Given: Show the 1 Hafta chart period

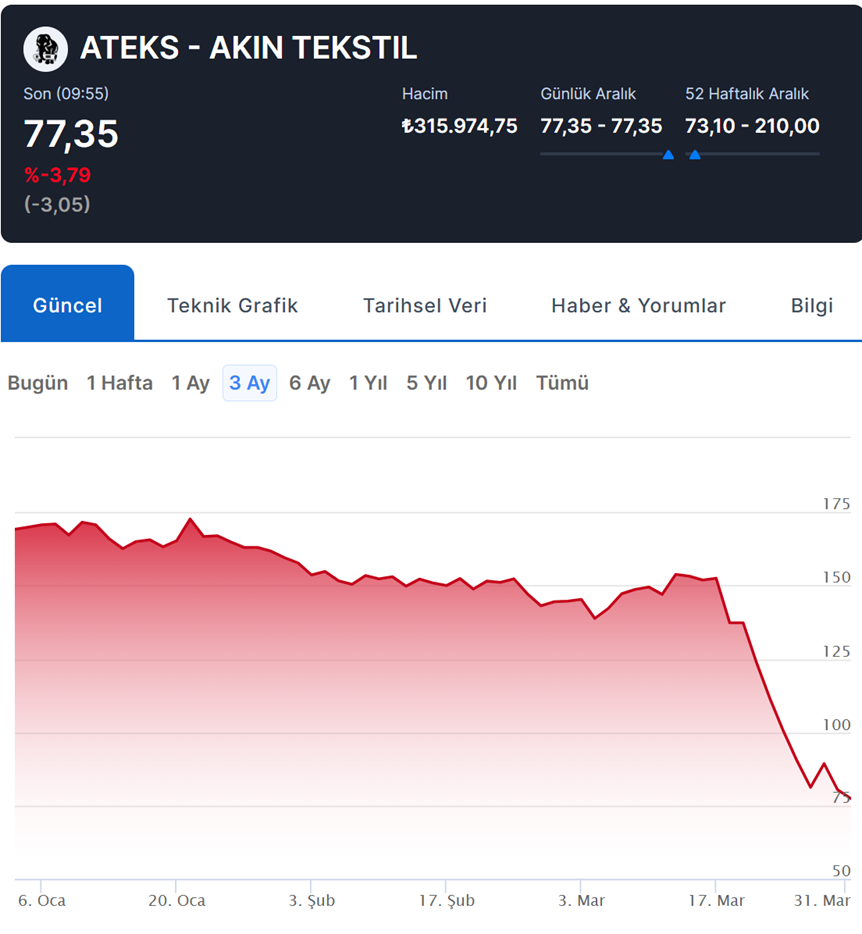Looking at the screenshot, I should pos(119,383).
